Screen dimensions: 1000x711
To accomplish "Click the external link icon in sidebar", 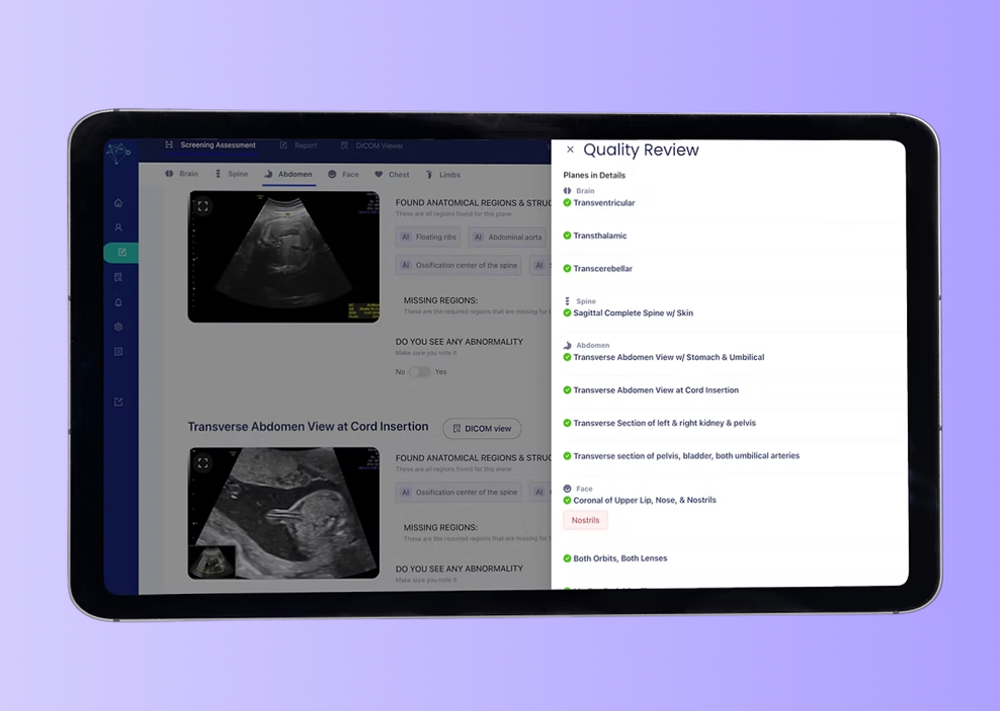I will coord(118,402).
